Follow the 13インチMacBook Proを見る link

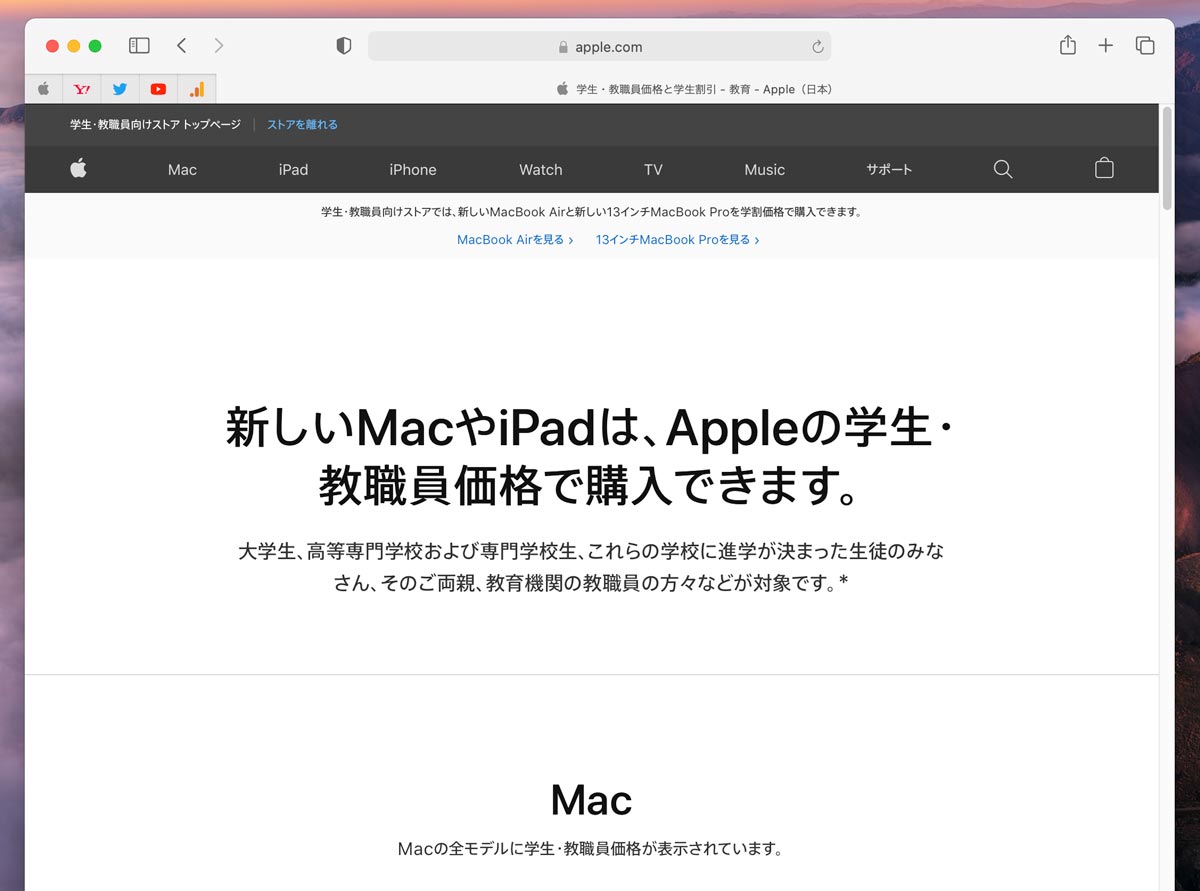point(677,240)
